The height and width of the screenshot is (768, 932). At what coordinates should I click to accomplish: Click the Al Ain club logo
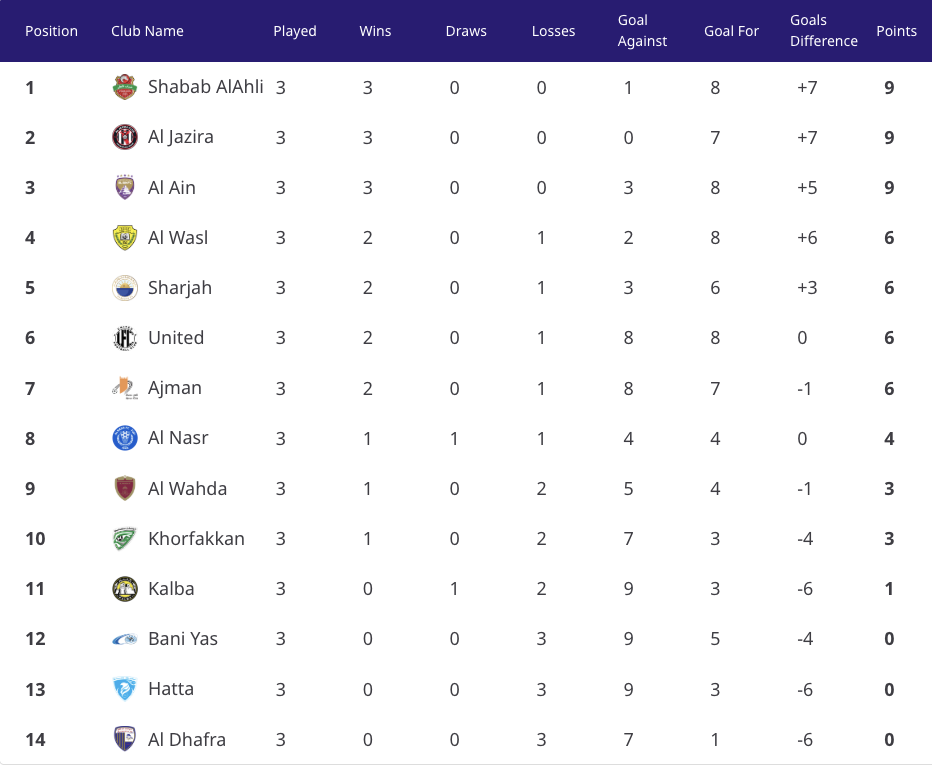125,187
